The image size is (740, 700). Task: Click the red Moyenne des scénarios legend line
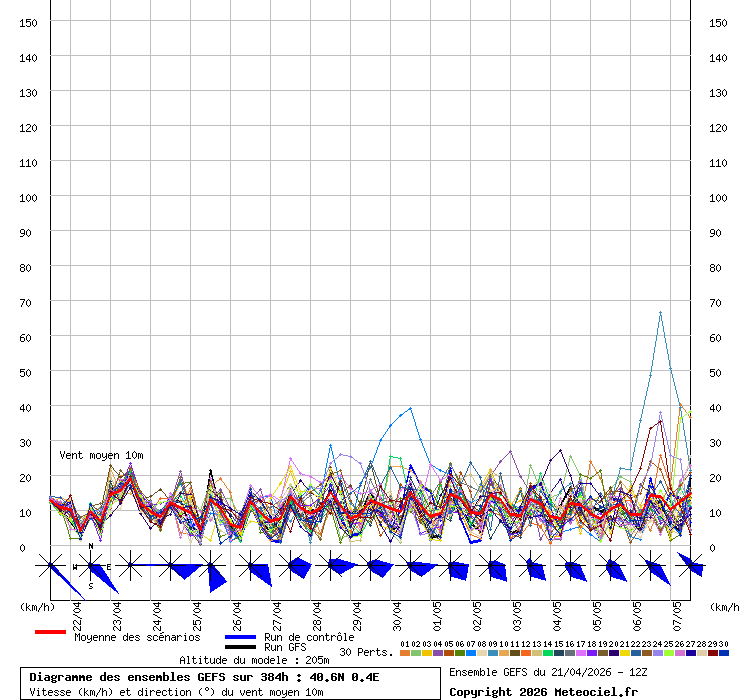[x=50, y=632]
